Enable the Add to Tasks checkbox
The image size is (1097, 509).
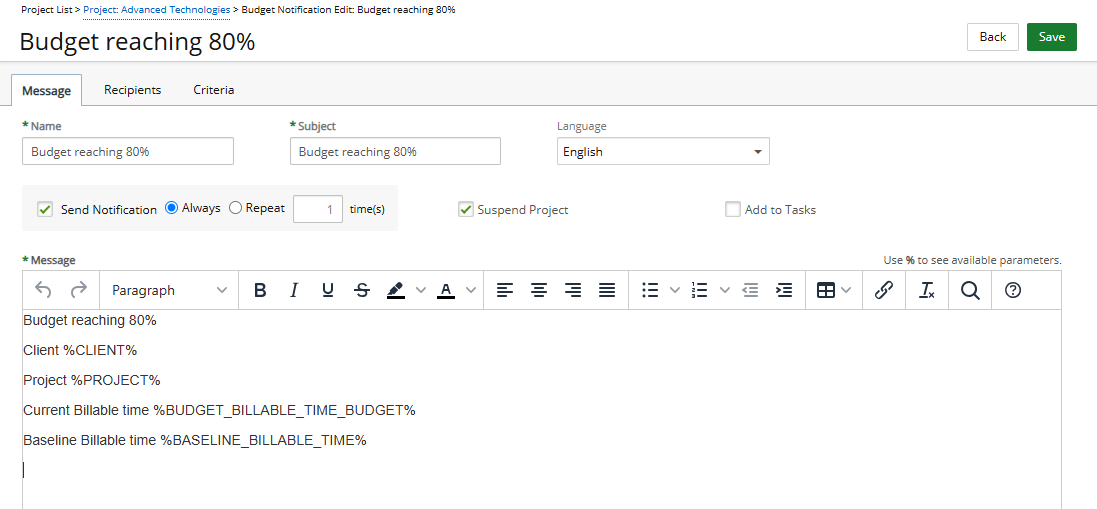732,209
